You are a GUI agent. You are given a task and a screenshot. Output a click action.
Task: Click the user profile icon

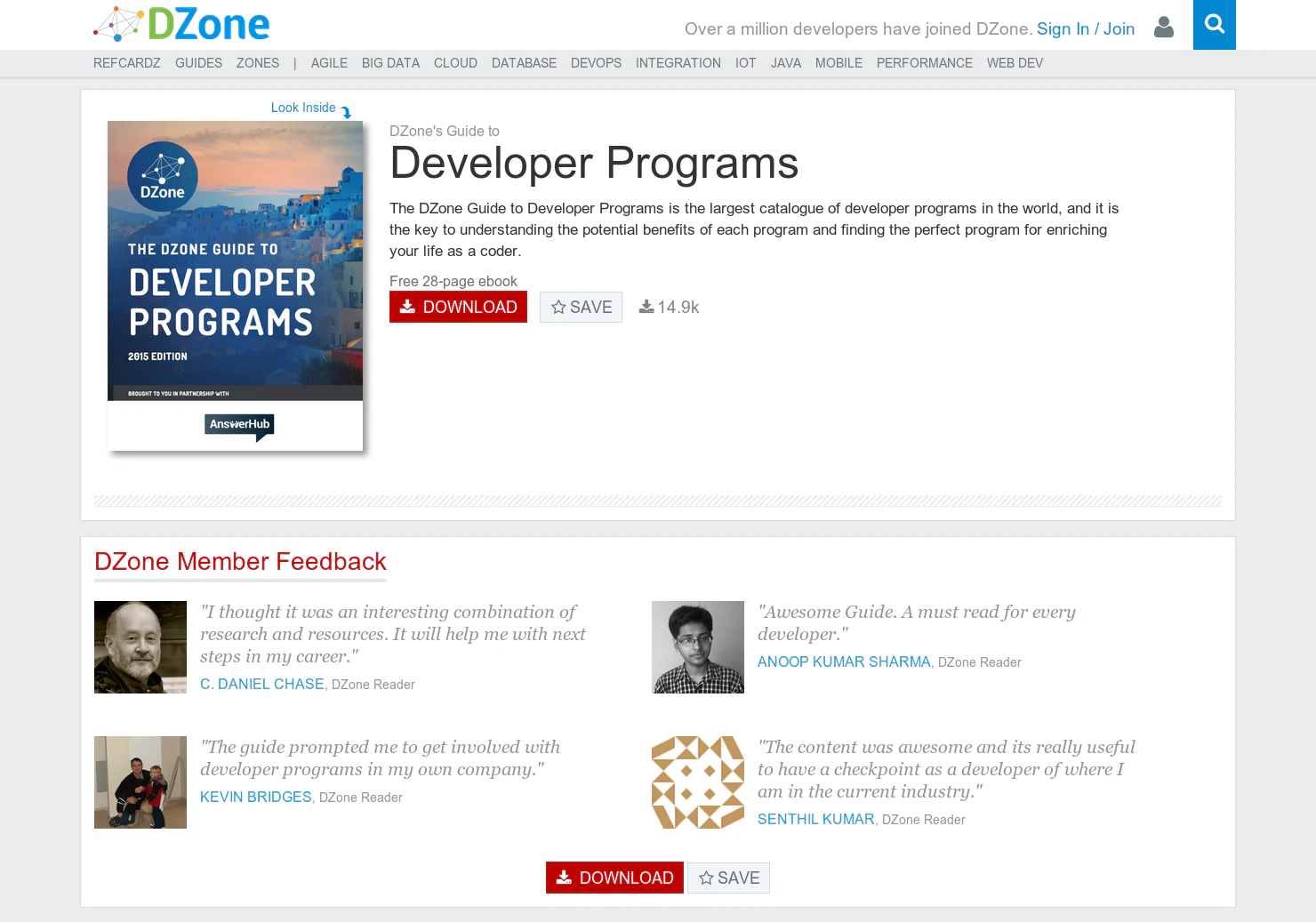1163,28
